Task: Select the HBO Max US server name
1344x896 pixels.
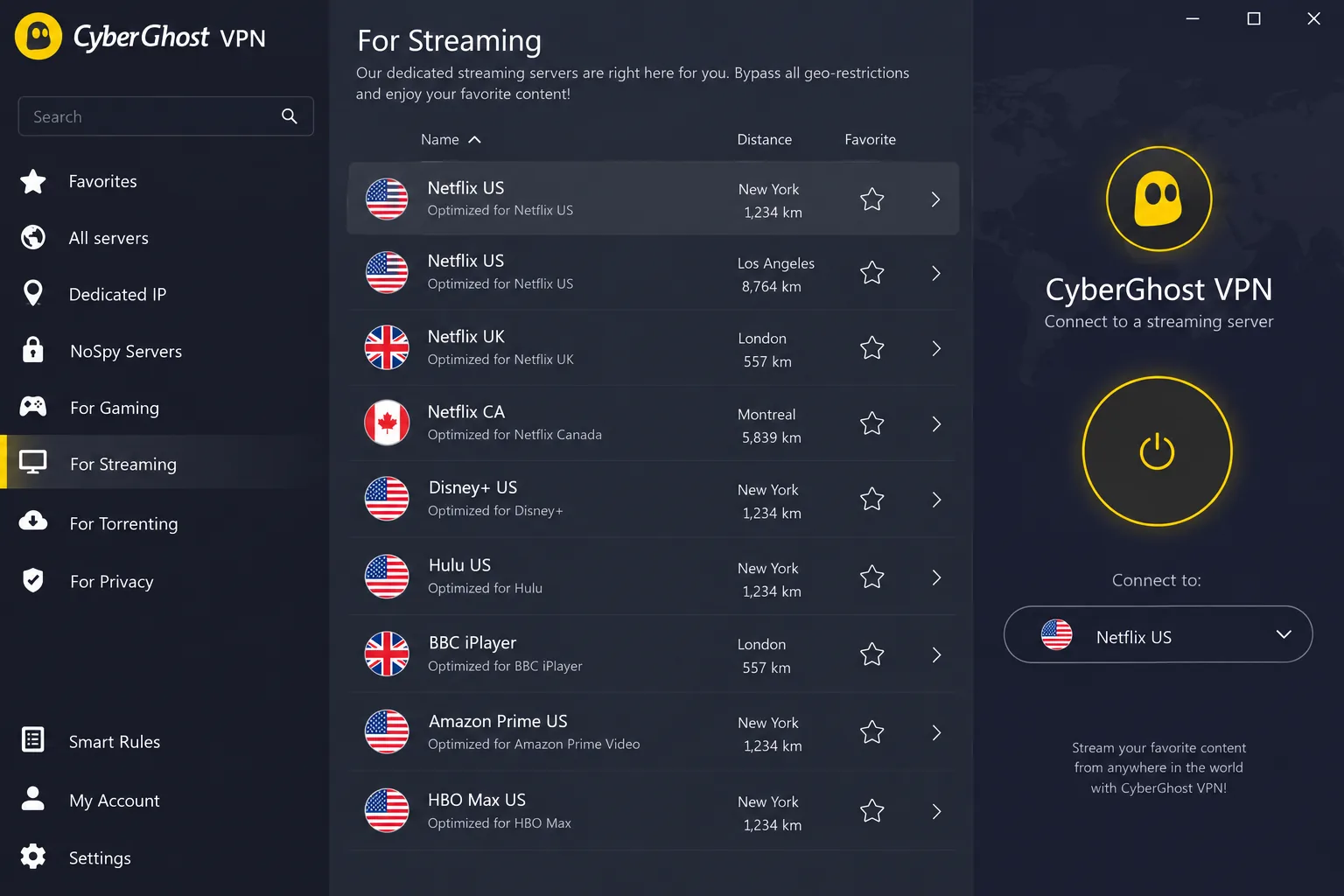Action: pyautogui.click(x=477, y=800)
